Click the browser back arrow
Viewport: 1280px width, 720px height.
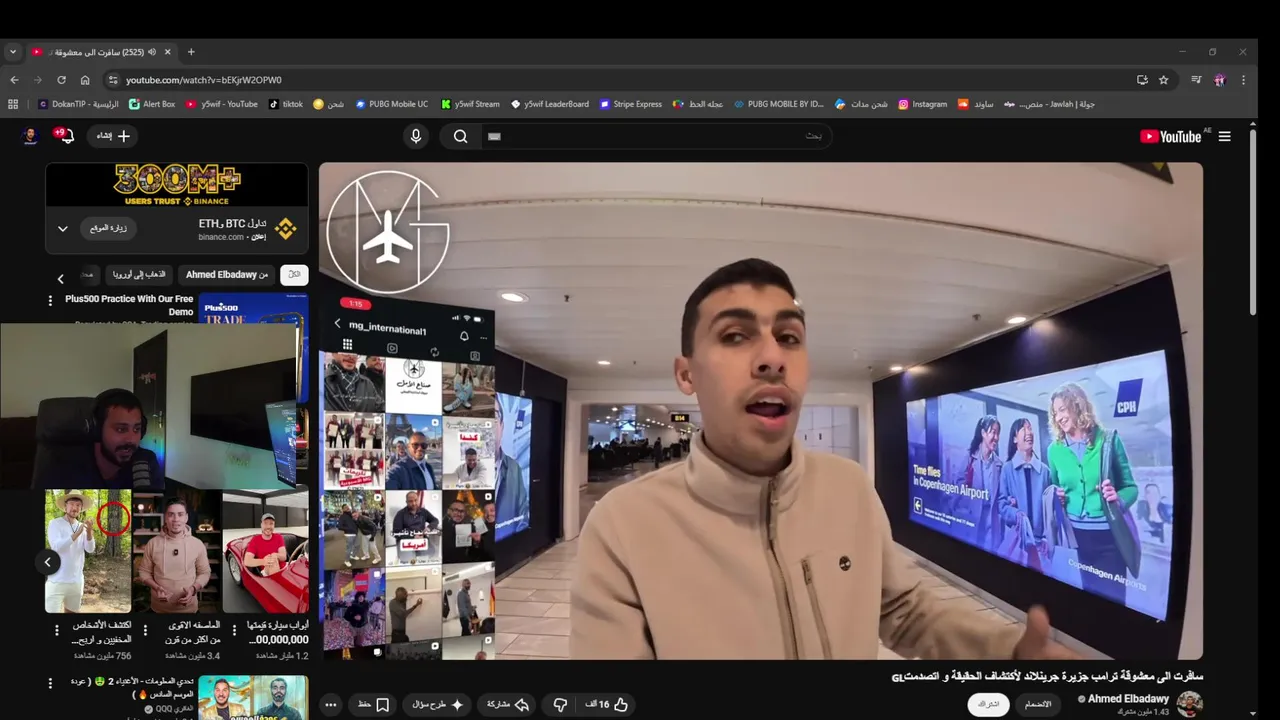(14, 80)
